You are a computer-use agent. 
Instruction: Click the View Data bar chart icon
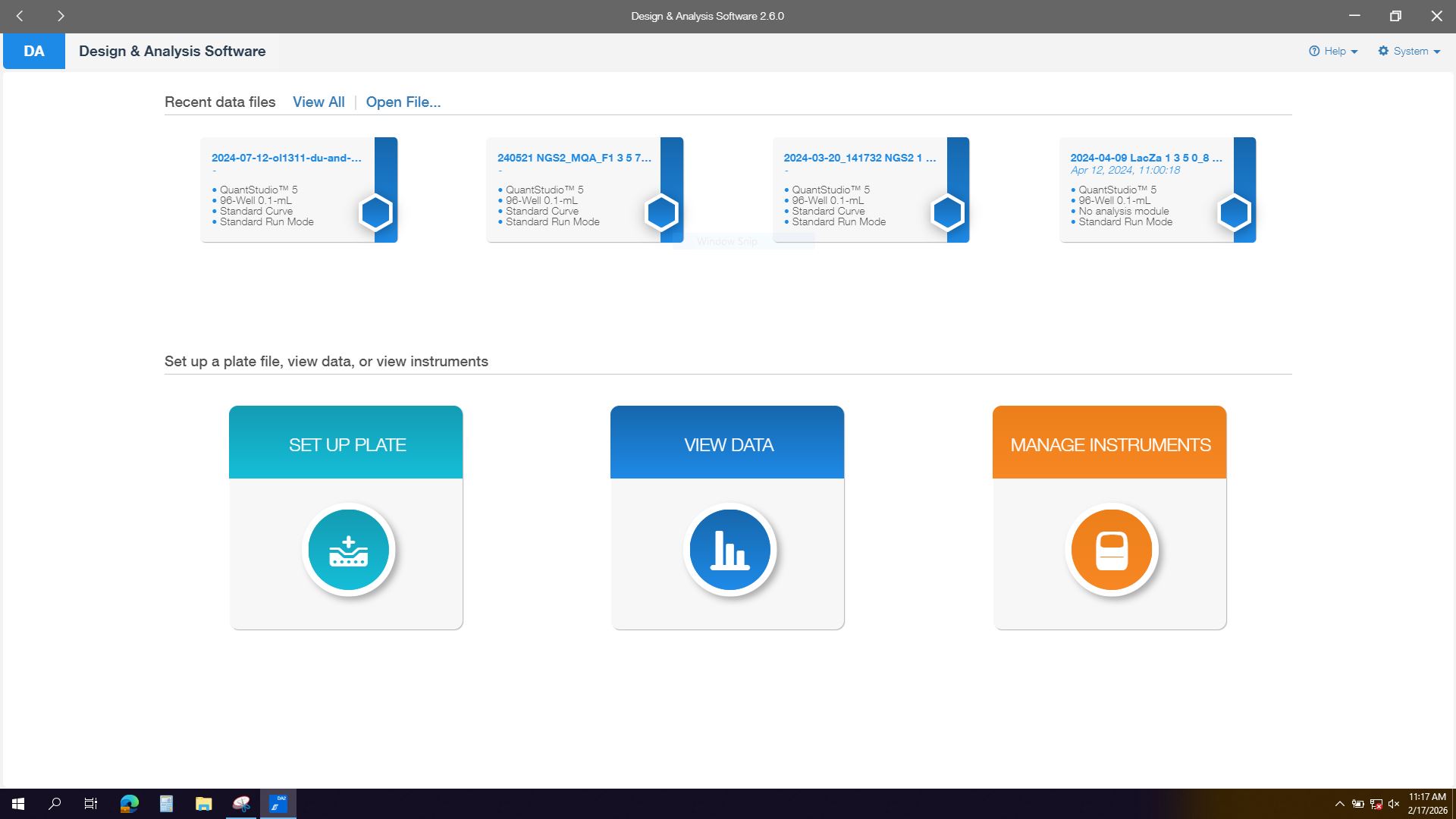pyautogui.click(x=730, y=550)
